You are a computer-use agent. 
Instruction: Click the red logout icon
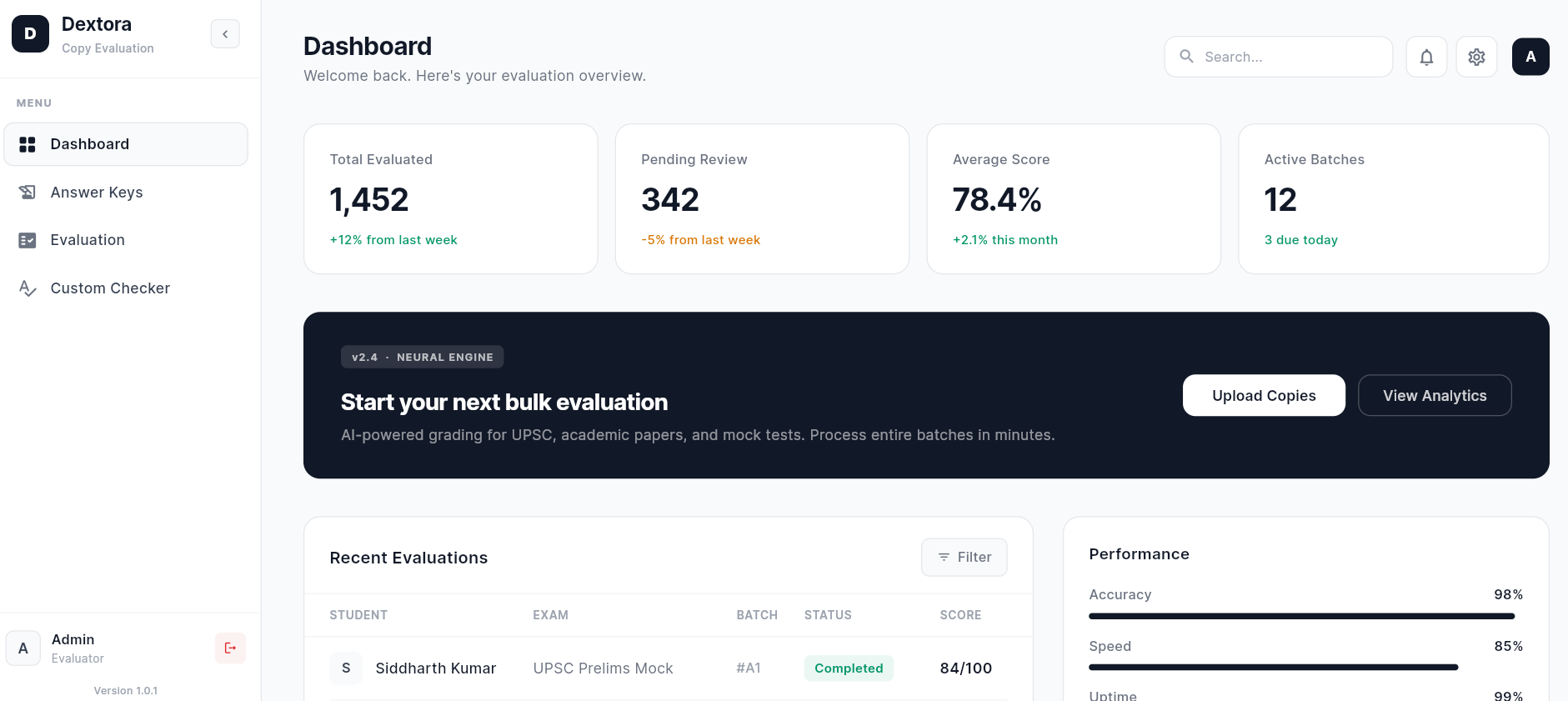[x=230, y=648]
